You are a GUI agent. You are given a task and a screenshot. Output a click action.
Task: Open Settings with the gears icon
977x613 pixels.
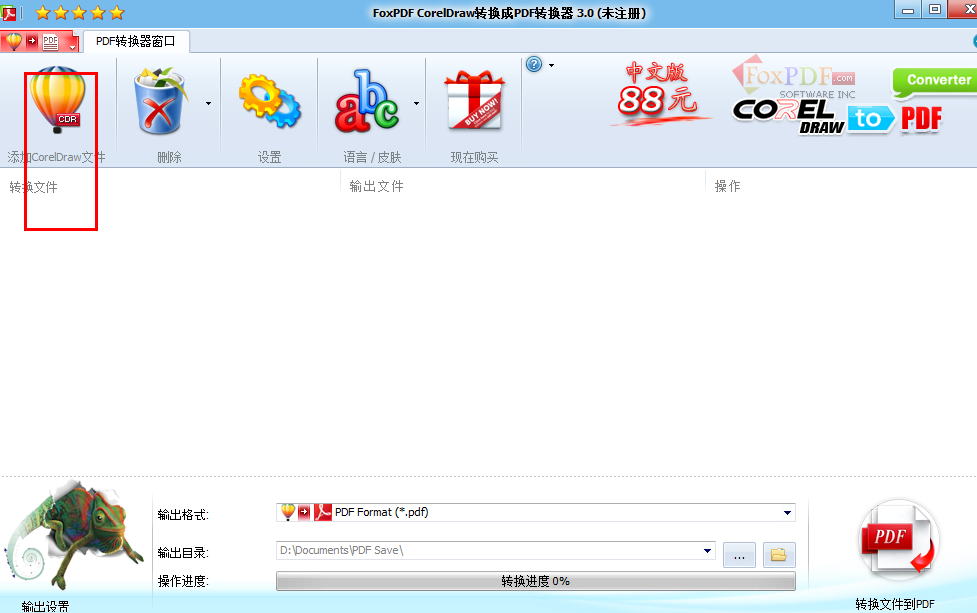point(269,100)
